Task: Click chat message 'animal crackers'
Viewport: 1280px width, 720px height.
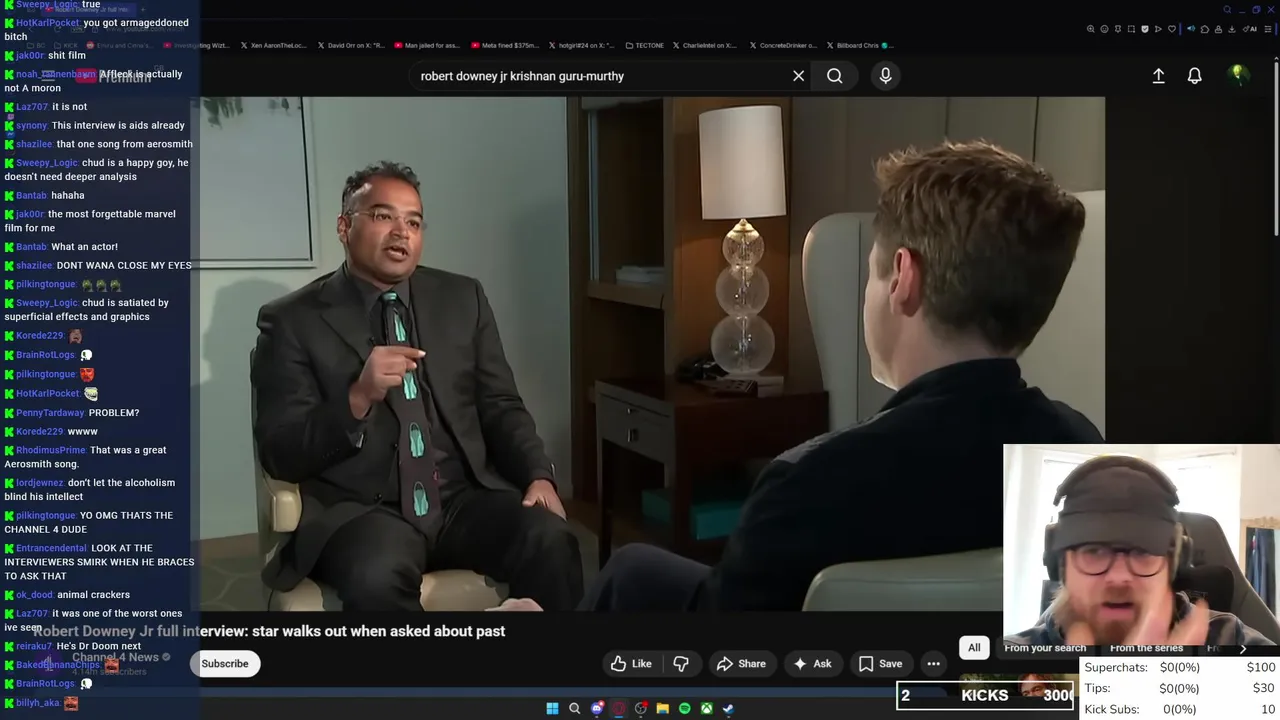Action: pyautogui.click(x=93, y=595)
